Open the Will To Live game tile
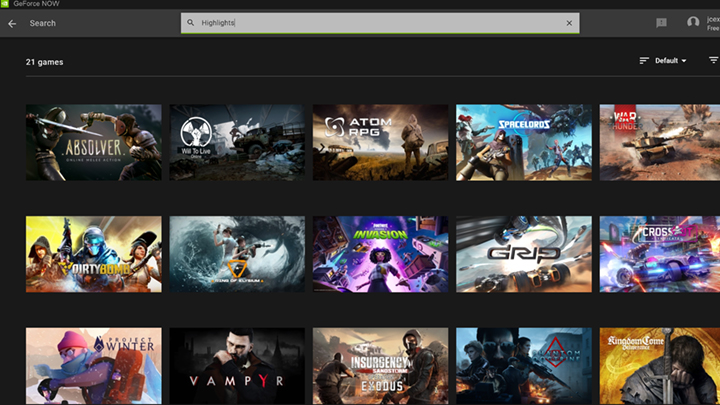This screenshot has width=720, height=405. pos(237,142)
